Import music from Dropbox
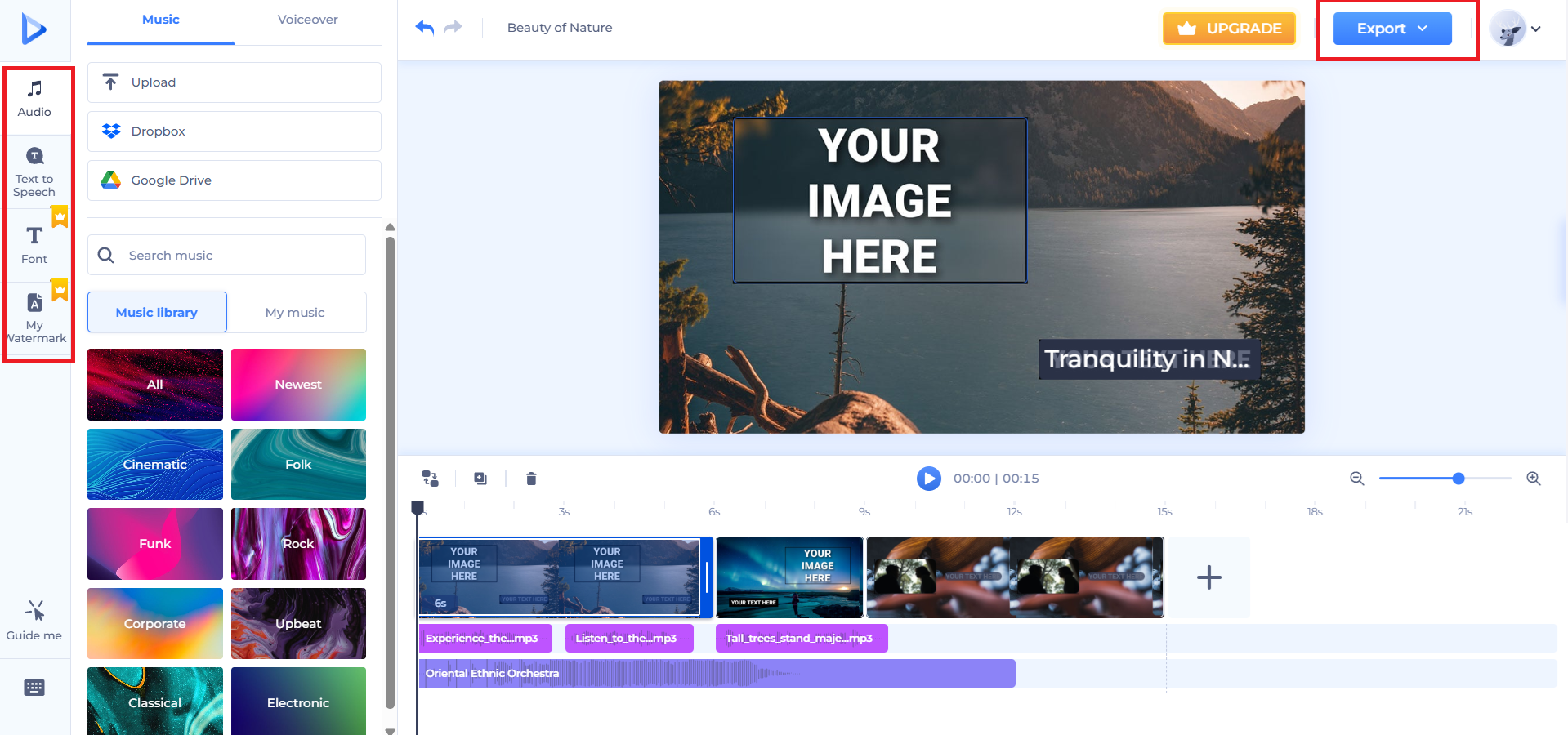Screen dimensions: 1568x735 click(x=235, y=131)
